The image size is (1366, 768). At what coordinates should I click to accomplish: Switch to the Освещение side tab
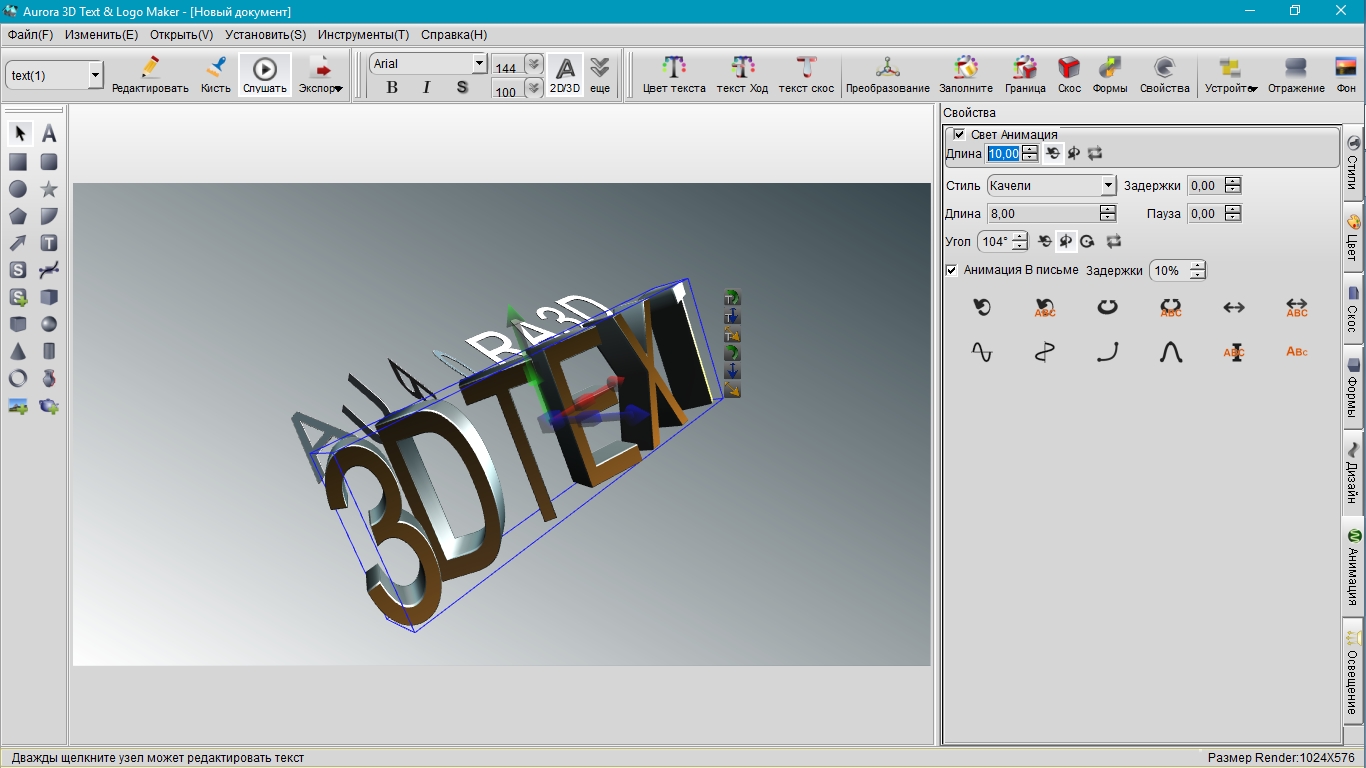tap(1353, 672)
